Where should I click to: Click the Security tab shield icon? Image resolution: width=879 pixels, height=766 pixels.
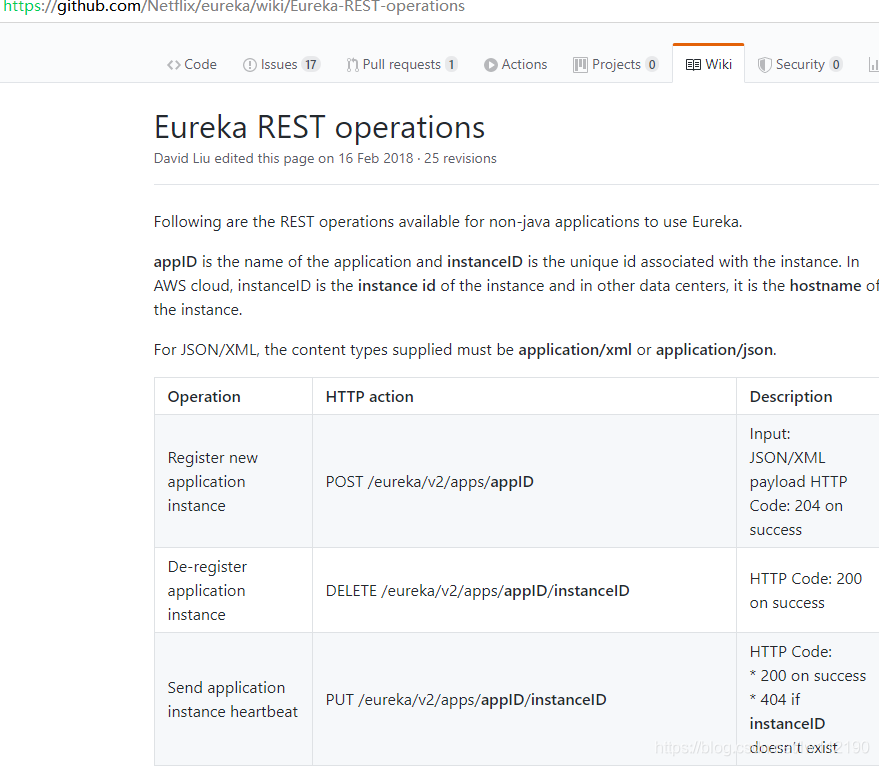click(764, 65)
